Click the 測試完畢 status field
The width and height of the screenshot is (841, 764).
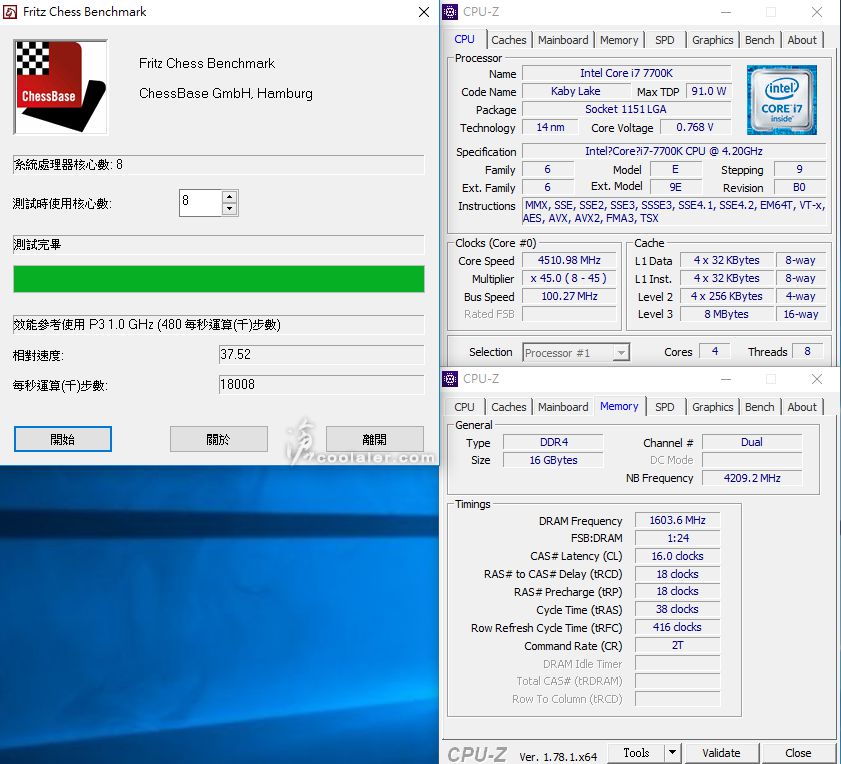click(219, 245)
